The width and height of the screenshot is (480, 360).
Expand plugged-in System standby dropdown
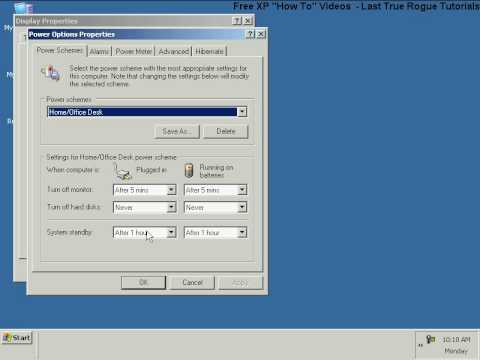(171, 232)
